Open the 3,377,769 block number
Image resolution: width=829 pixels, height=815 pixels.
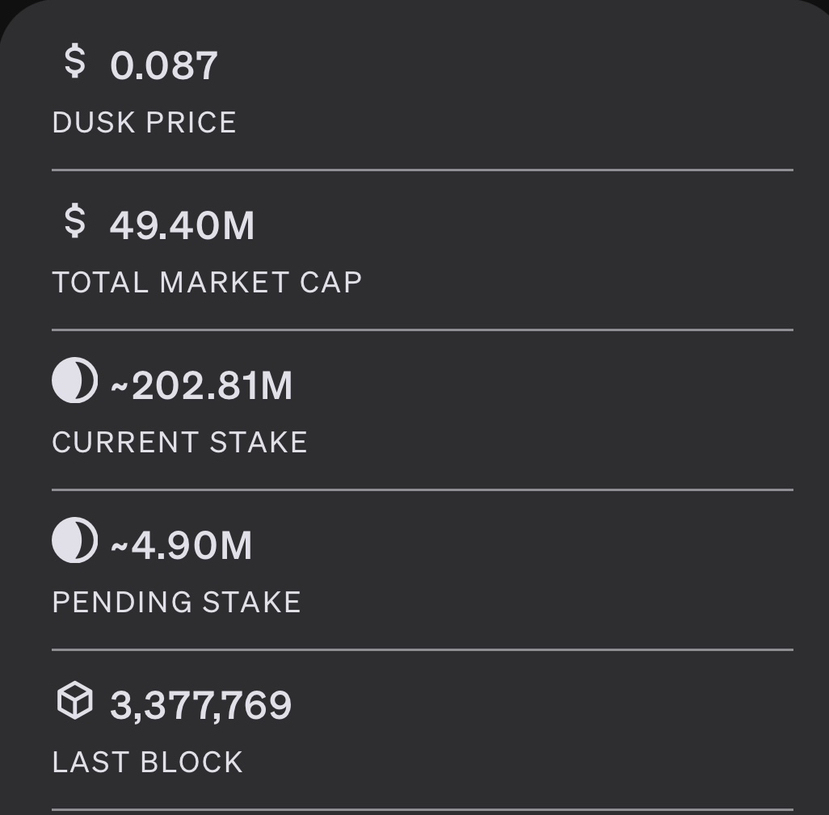(201, 706)
